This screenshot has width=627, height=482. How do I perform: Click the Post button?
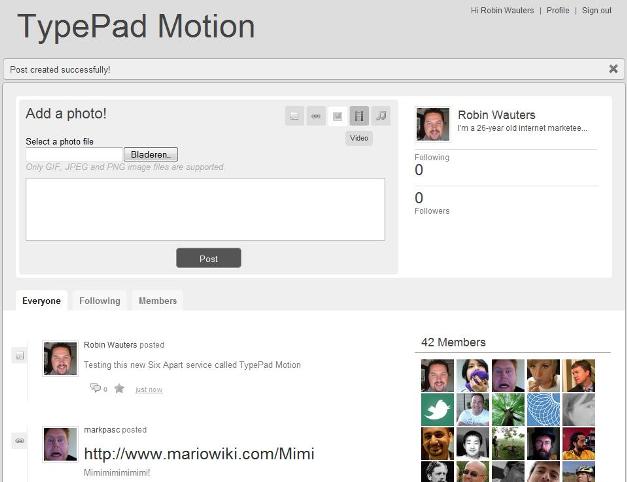209,258
